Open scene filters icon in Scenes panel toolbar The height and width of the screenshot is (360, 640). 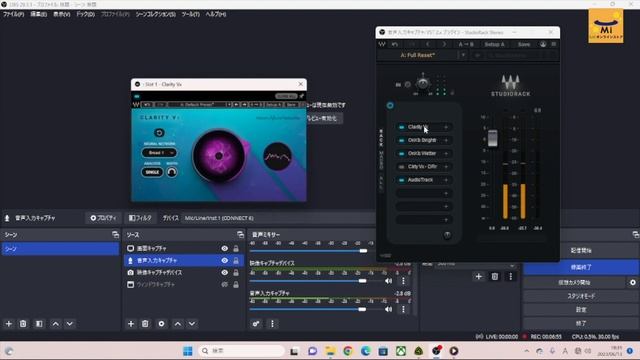click(39, 324)
